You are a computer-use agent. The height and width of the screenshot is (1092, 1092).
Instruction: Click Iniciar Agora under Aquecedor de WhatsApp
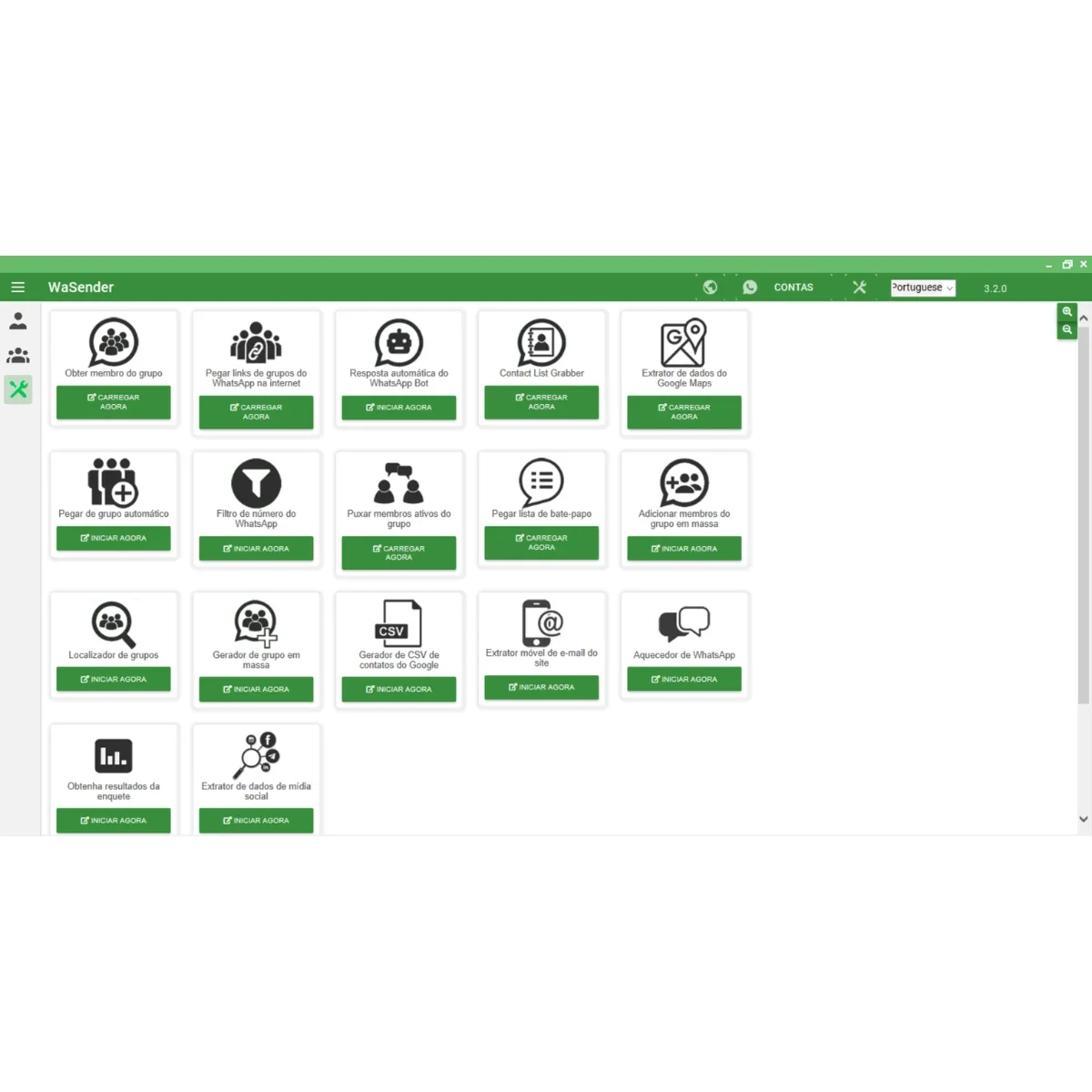[684, 679]
